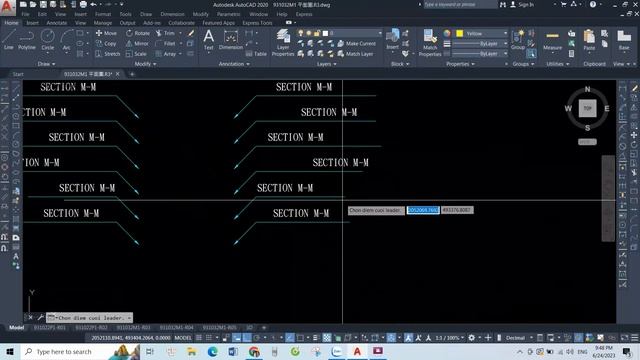Click the Insert block icon
Screen dimensions: 640x360
(392, 39)
